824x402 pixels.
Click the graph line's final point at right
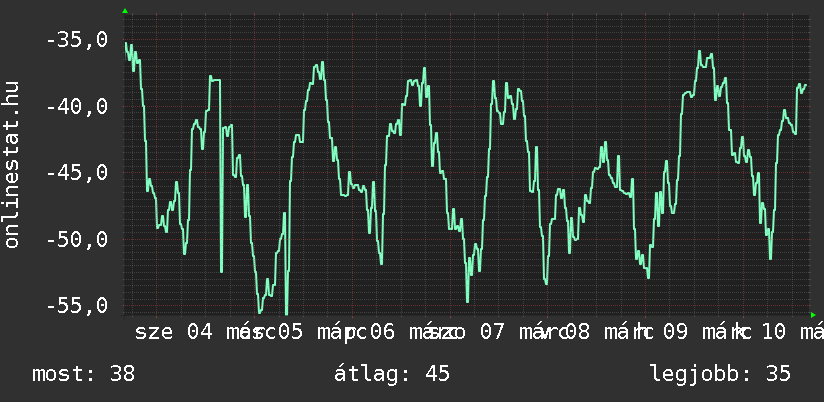pos(805,85)
